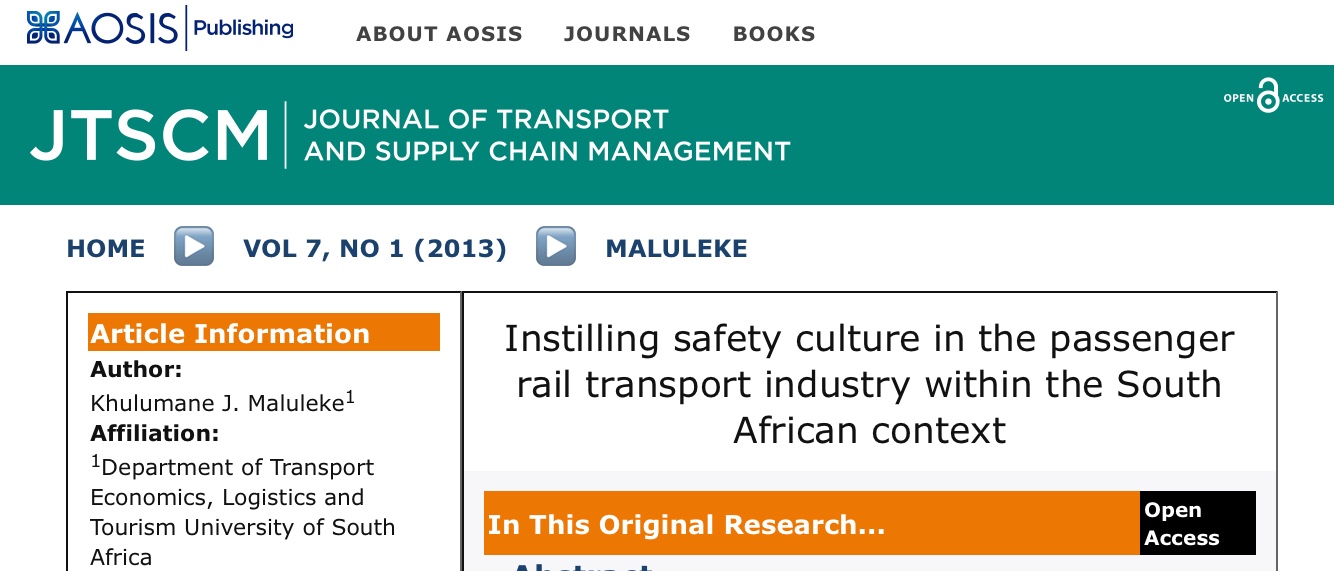Viewport: 1334px width, 571px height.
Task: Open the VOL 7, NO 1 (2013) issue link
Action: click(x=375, y=248)
